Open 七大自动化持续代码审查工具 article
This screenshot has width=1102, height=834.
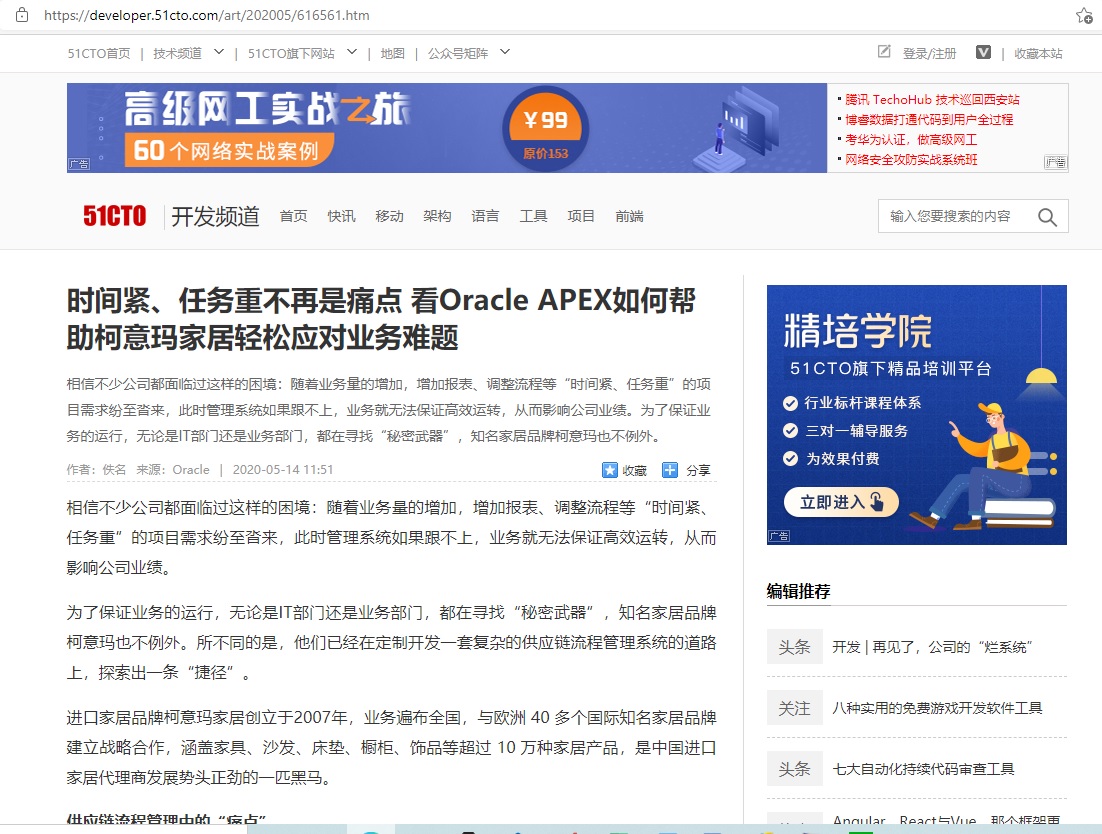click(x=923, y=769)
